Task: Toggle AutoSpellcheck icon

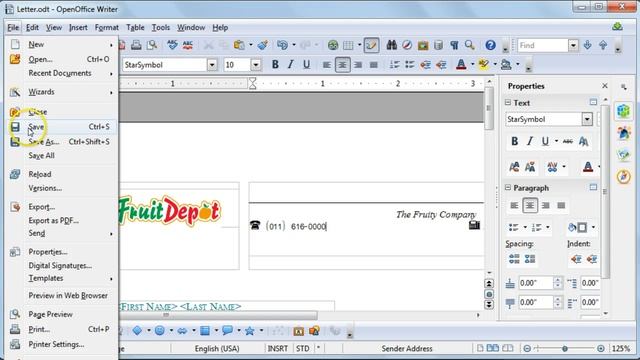Action: (x=188, y=45)
